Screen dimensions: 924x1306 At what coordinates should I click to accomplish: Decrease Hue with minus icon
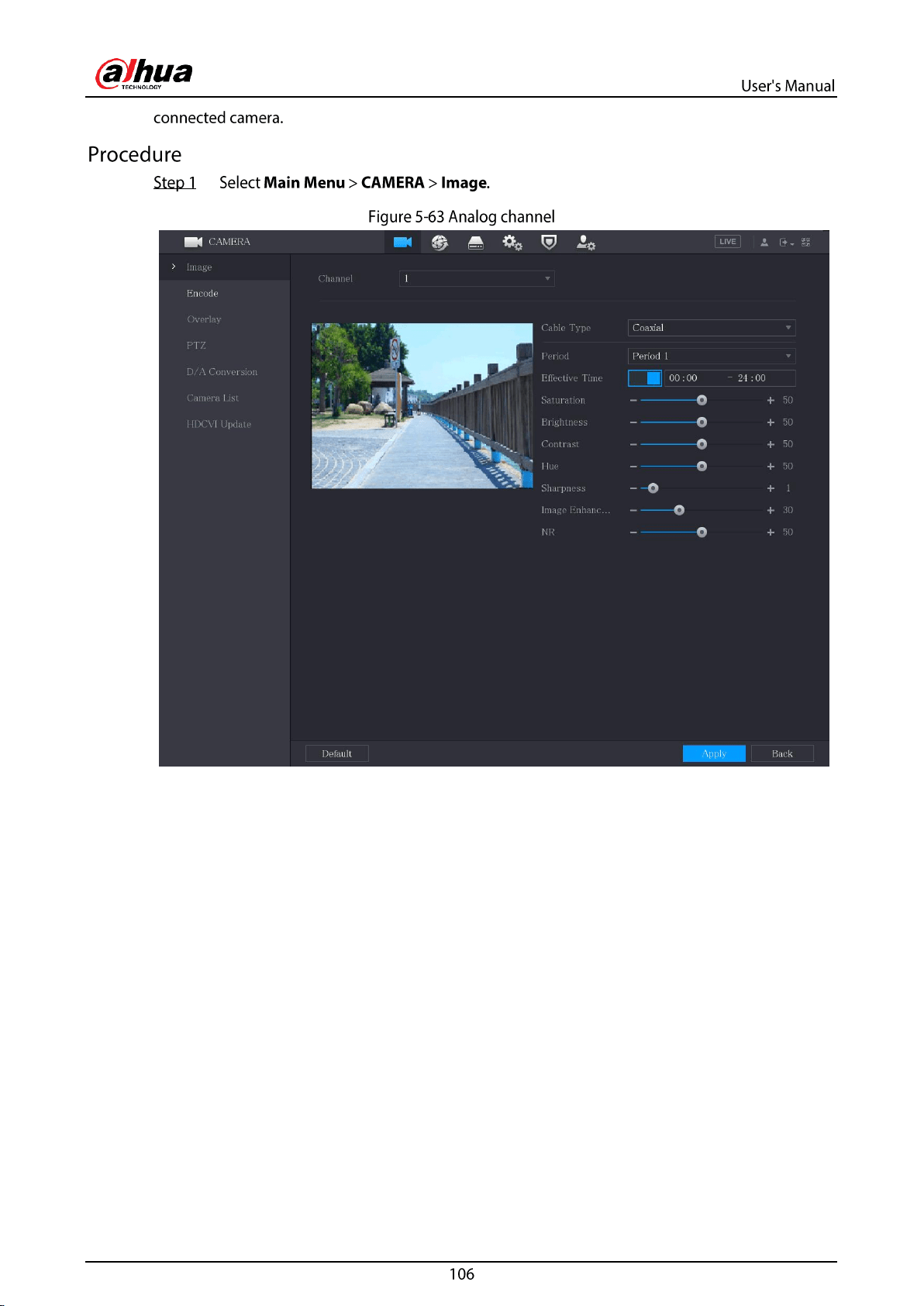(x=633, y=467)
